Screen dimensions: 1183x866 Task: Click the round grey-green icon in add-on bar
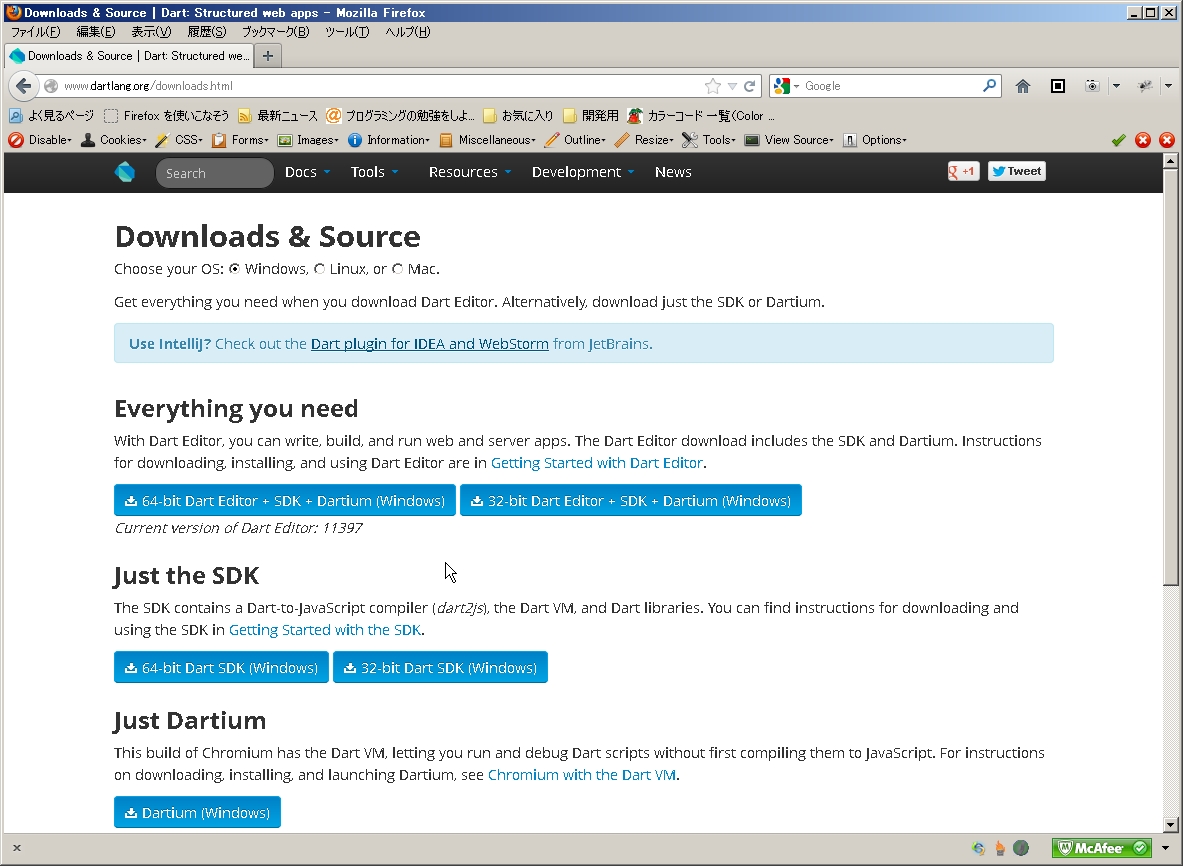1021,848
